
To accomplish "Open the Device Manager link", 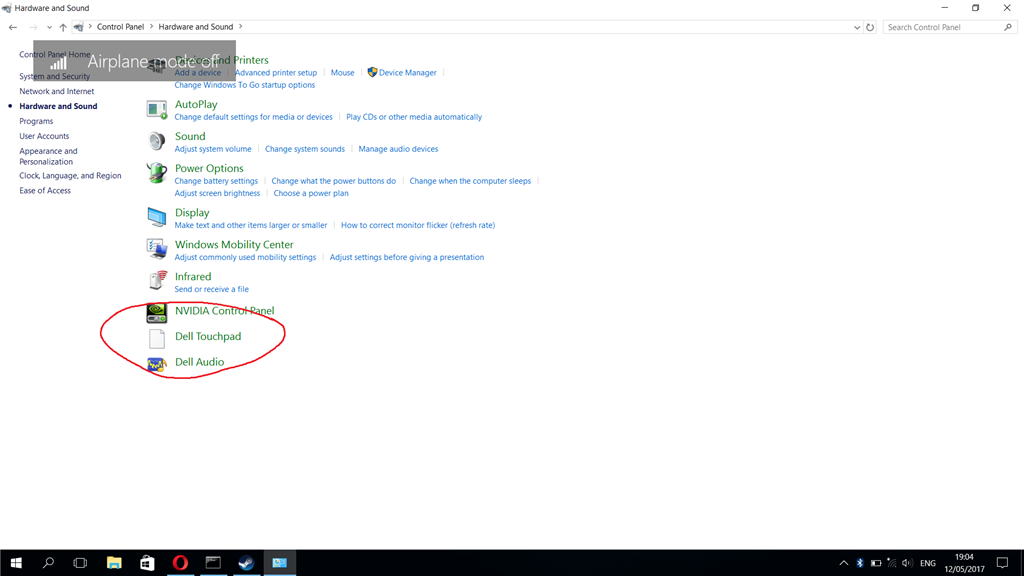I will (408, 72).
